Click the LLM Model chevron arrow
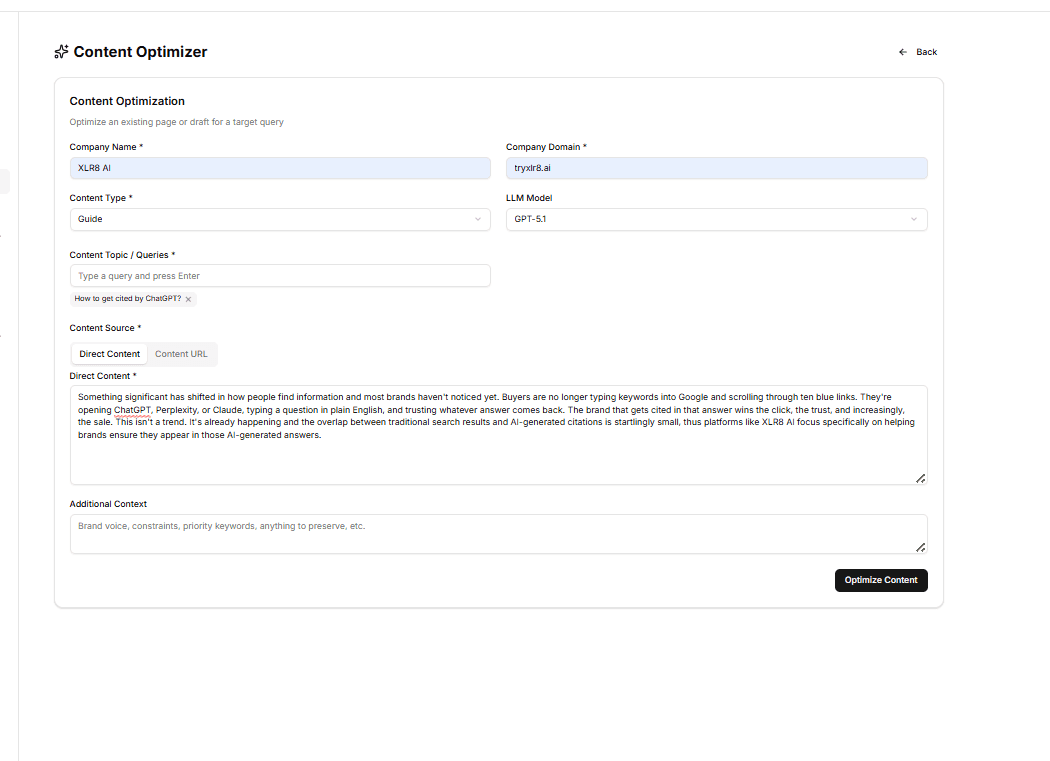 click(914, 219)
